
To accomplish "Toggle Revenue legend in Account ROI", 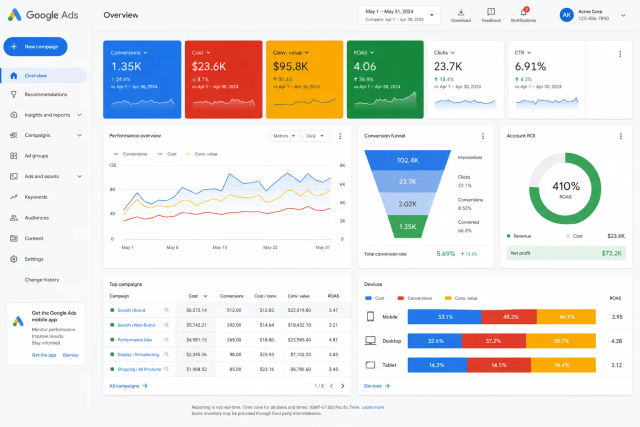I will click(x=519, y=236).
